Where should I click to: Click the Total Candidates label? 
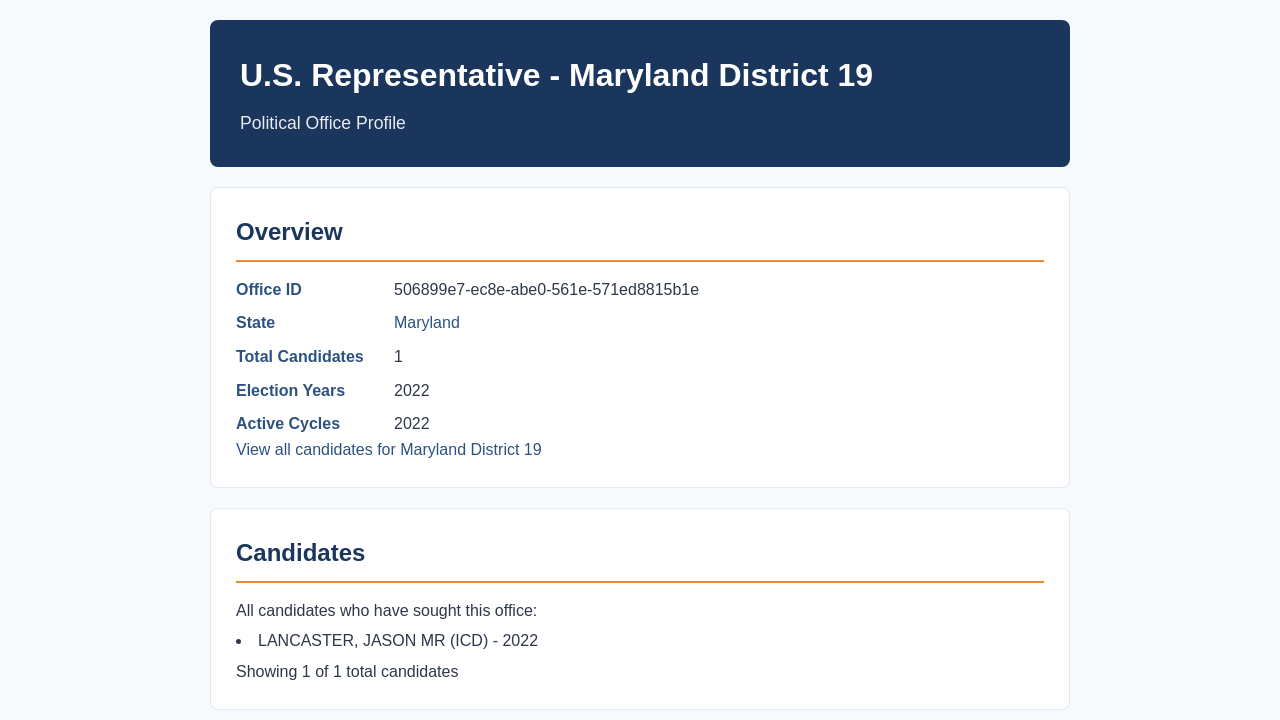pyautogui.click(x=300, y=357)
